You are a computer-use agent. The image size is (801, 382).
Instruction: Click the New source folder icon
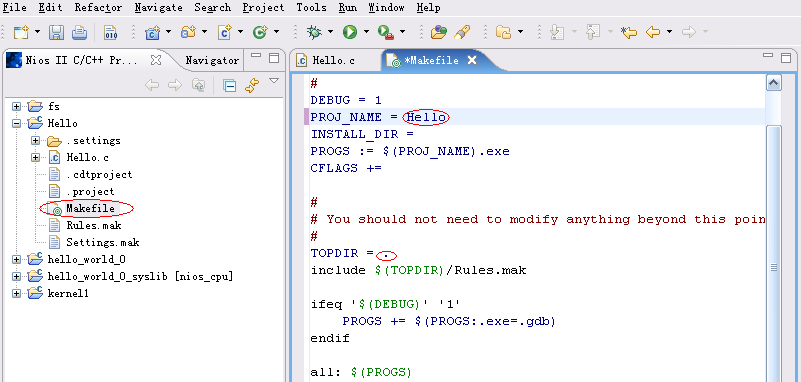click(x=189, y=32)
